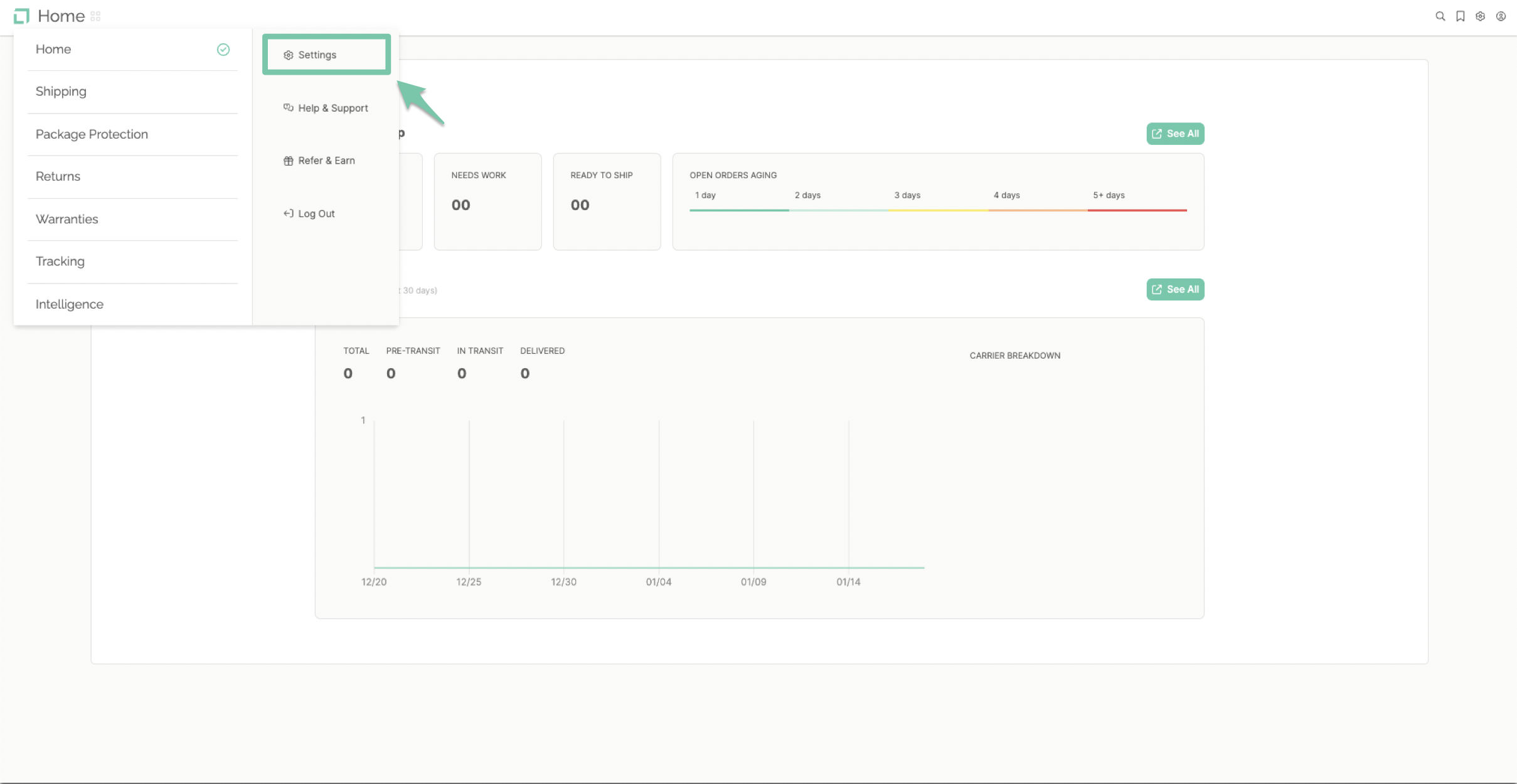Click lower See All button above shipments
This screenshot has width=1517, height=784.
tap(1175, 289)
